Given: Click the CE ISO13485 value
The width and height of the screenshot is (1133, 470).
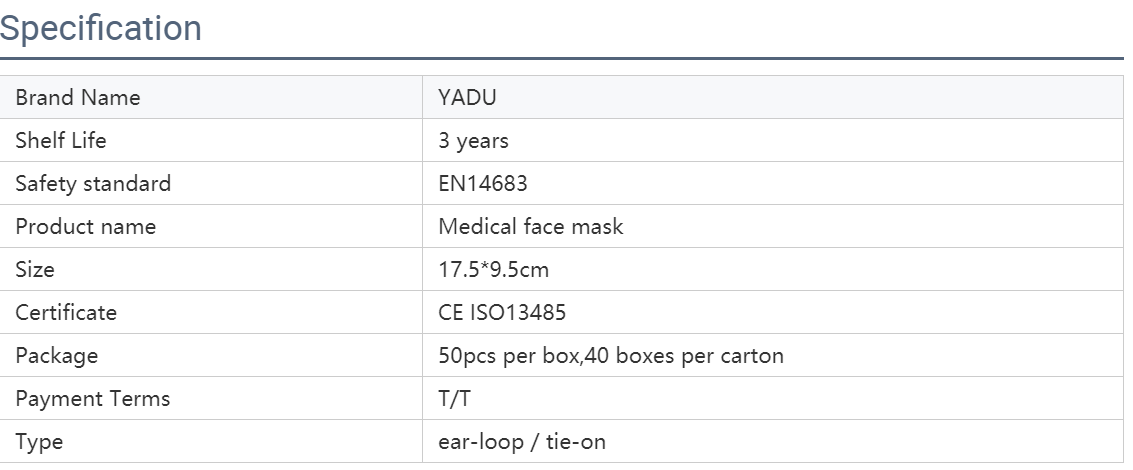Looking at the screenshot, I should 502,312.
